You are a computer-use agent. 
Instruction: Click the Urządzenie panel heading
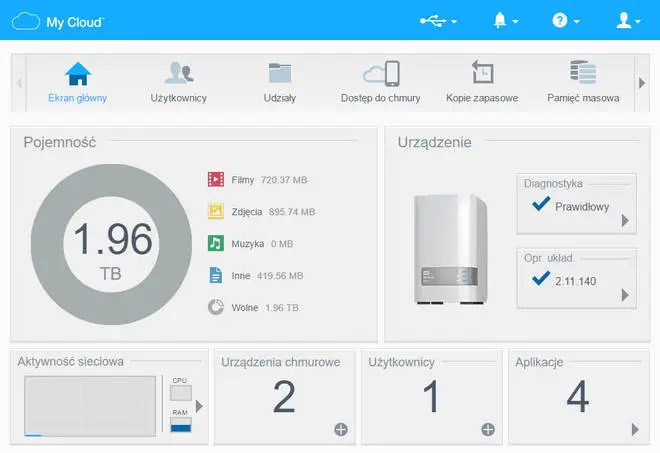click(434, 142)
